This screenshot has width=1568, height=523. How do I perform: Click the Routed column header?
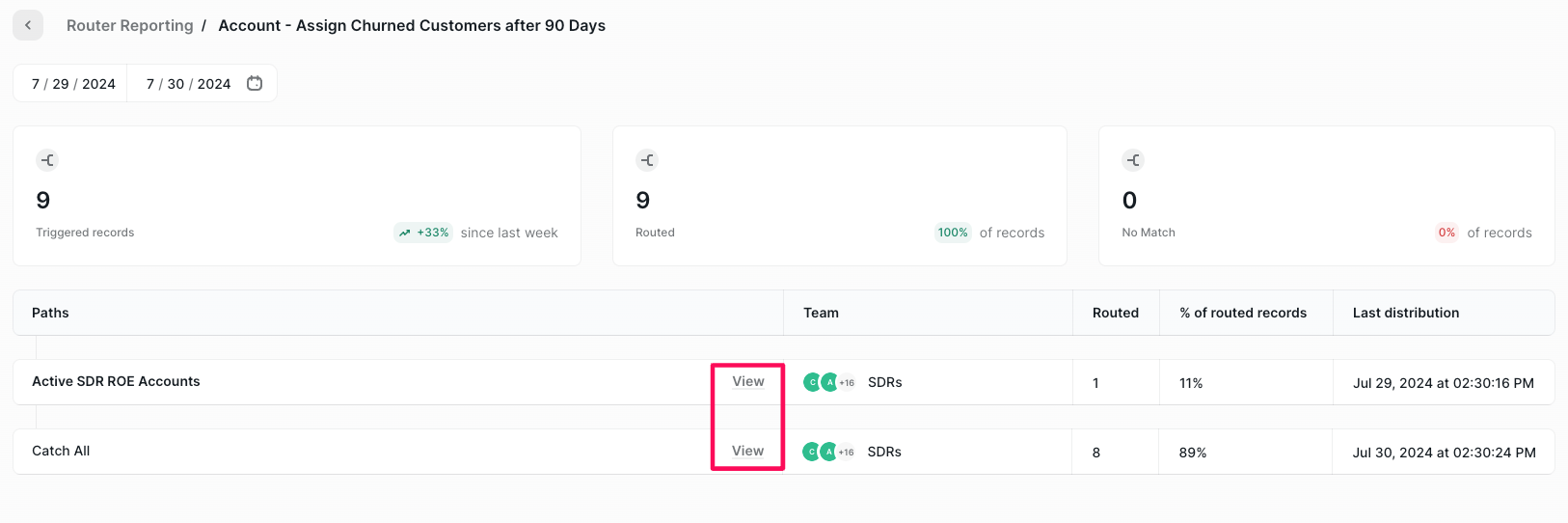click(x=1116, y=313)
